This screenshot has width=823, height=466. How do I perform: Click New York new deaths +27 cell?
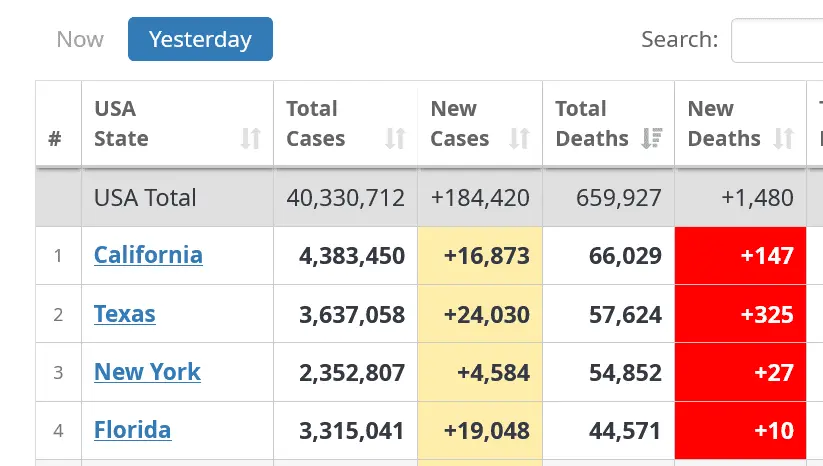click(741, 373)
